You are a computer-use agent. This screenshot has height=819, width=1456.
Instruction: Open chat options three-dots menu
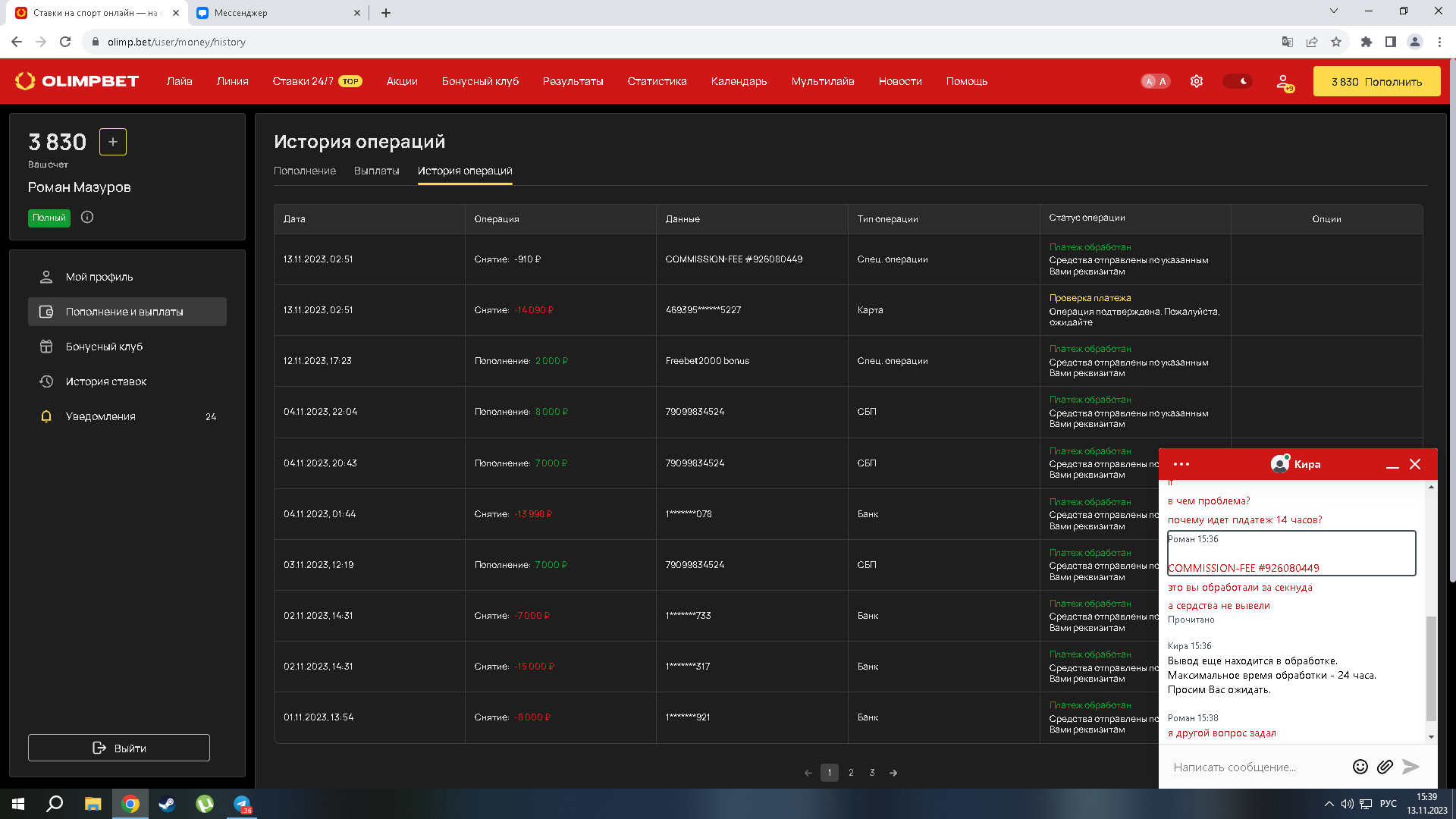tap(1181, 464)
